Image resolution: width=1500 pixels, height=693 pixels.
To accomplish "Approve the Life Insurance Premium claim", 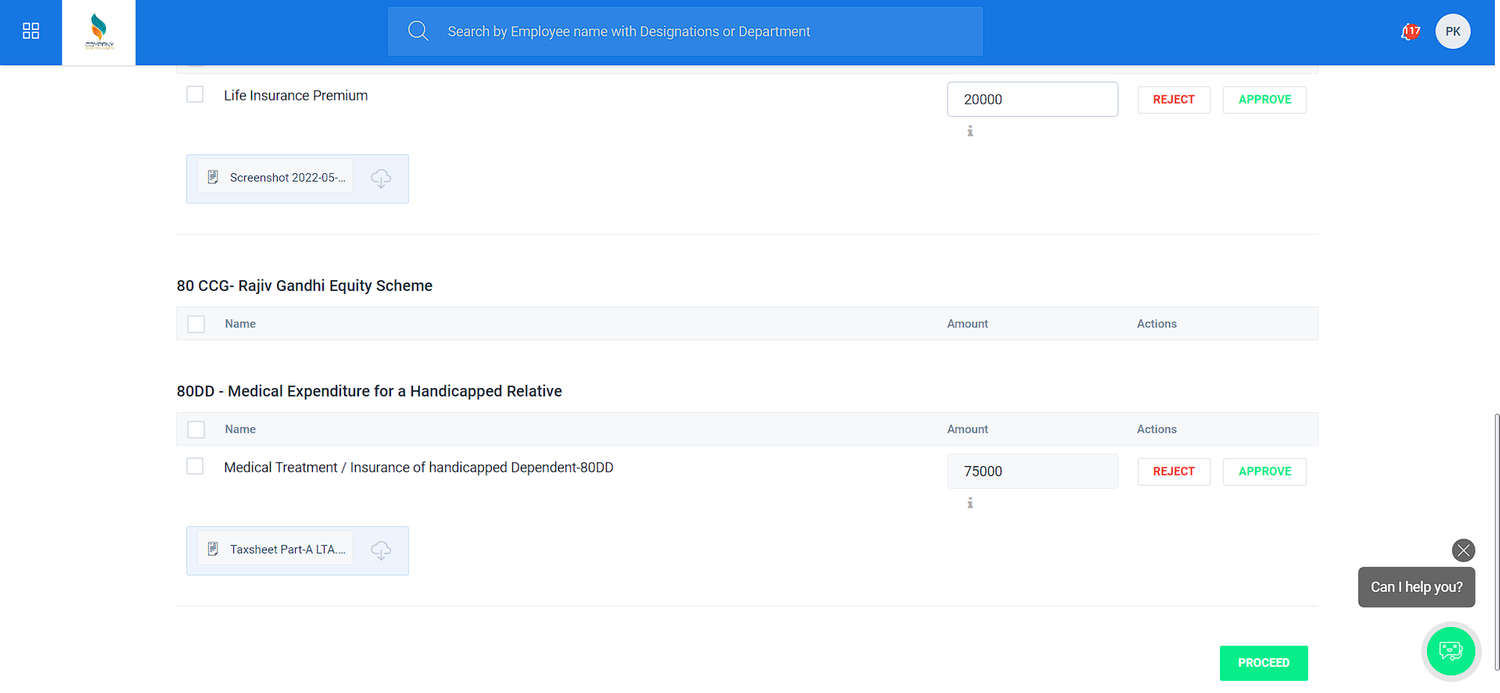I will [x=1264, y=99].
